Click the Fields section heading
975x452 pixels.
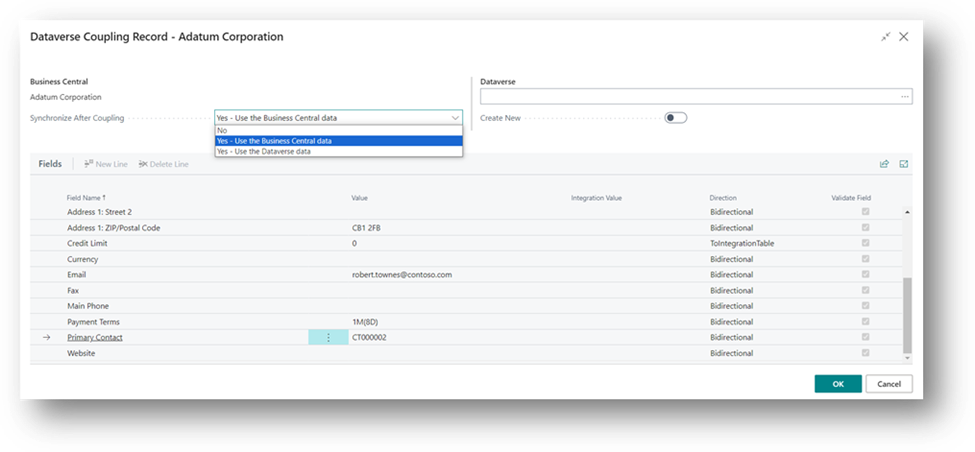50,164
